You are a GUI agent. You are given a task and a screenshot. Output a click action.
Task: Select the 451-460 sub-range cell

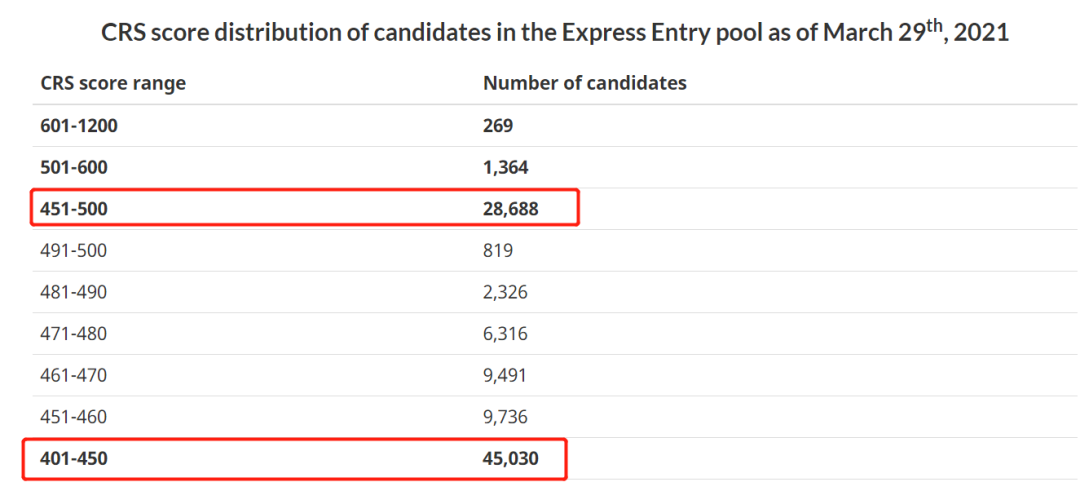pyautogui.click(x=74, y=417)
